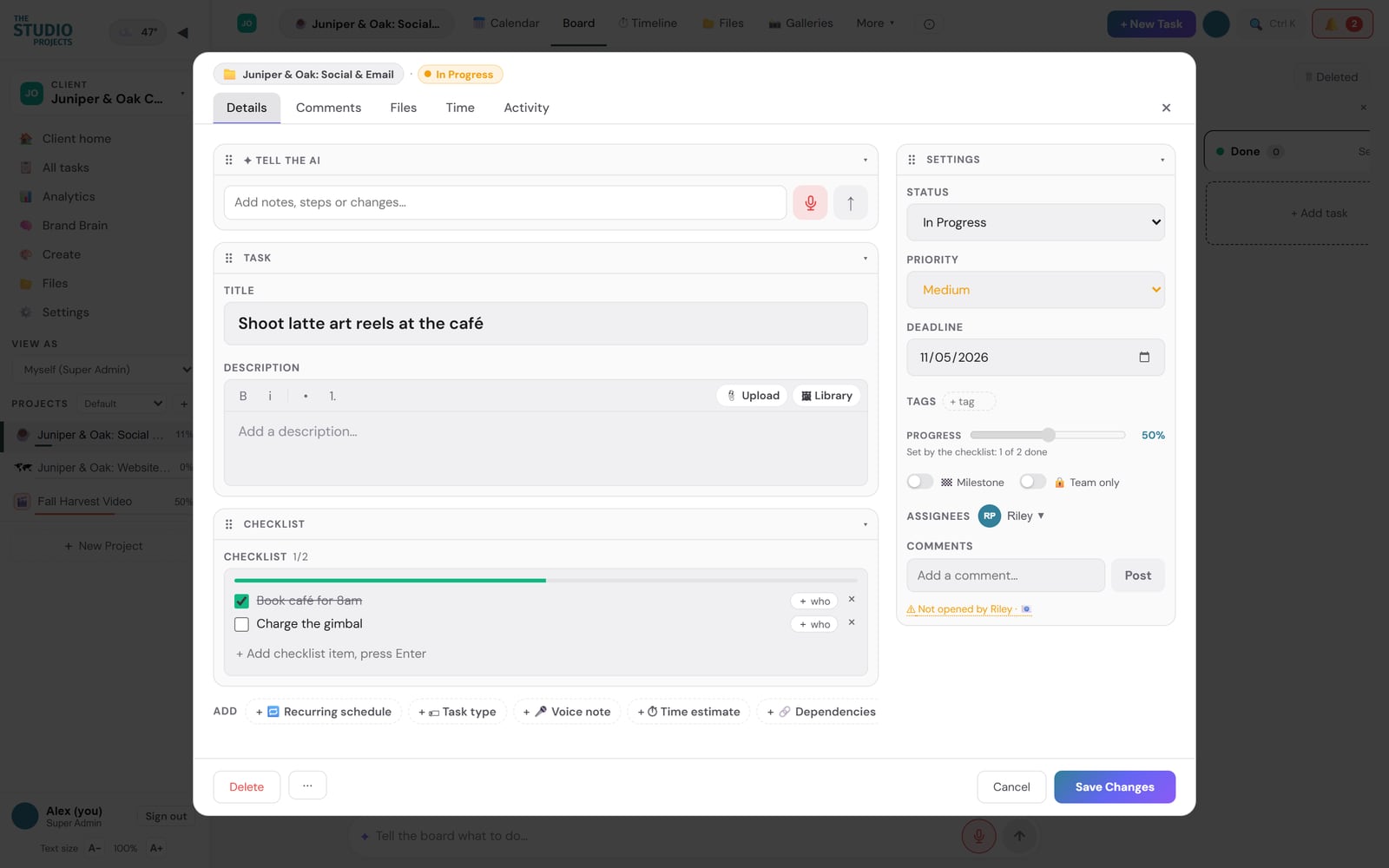Collapse the Settings panel arrow
Screen dimensions: 1389x868
[1162, 160]
